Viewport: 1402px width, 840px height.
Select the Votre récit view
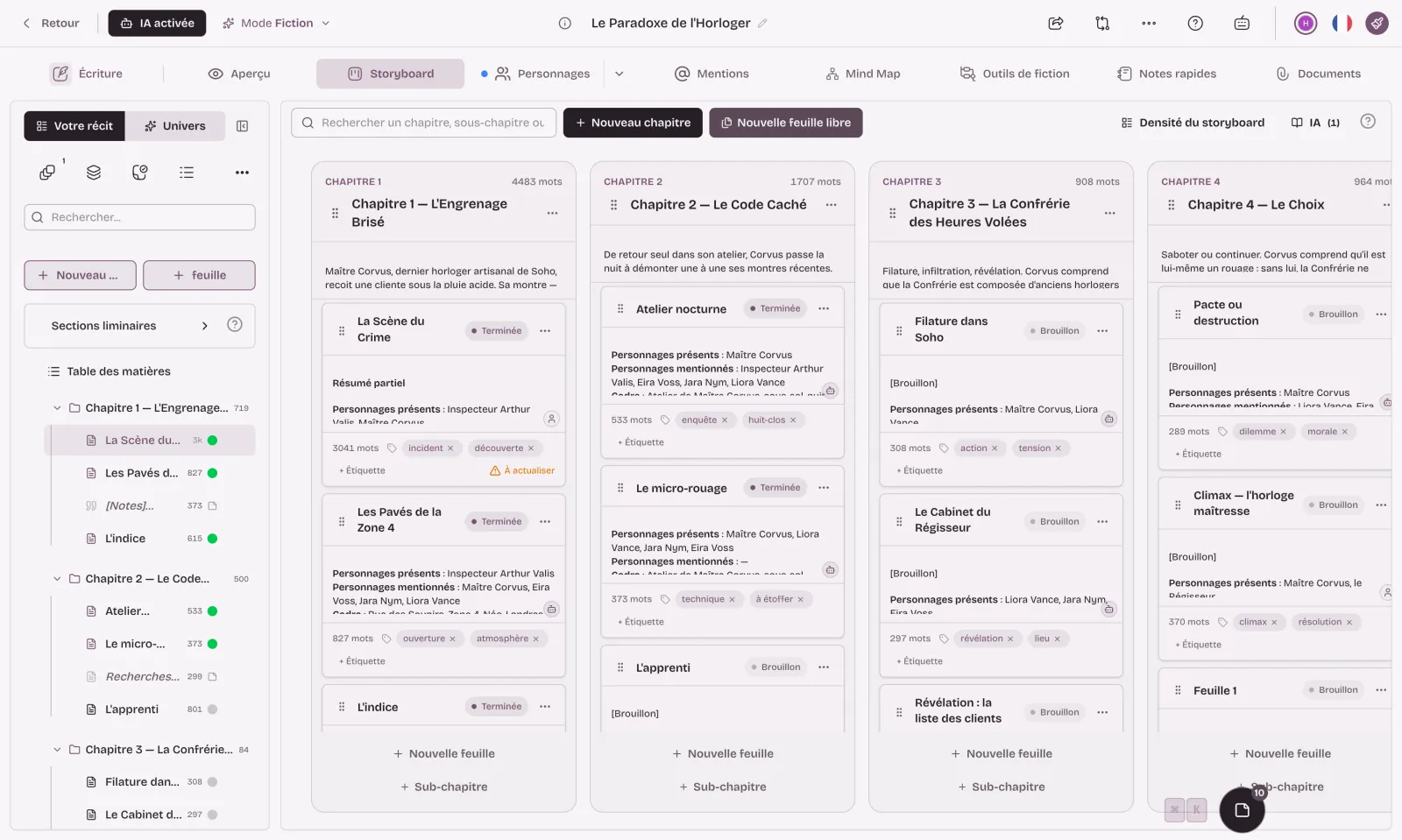[74, 126]
